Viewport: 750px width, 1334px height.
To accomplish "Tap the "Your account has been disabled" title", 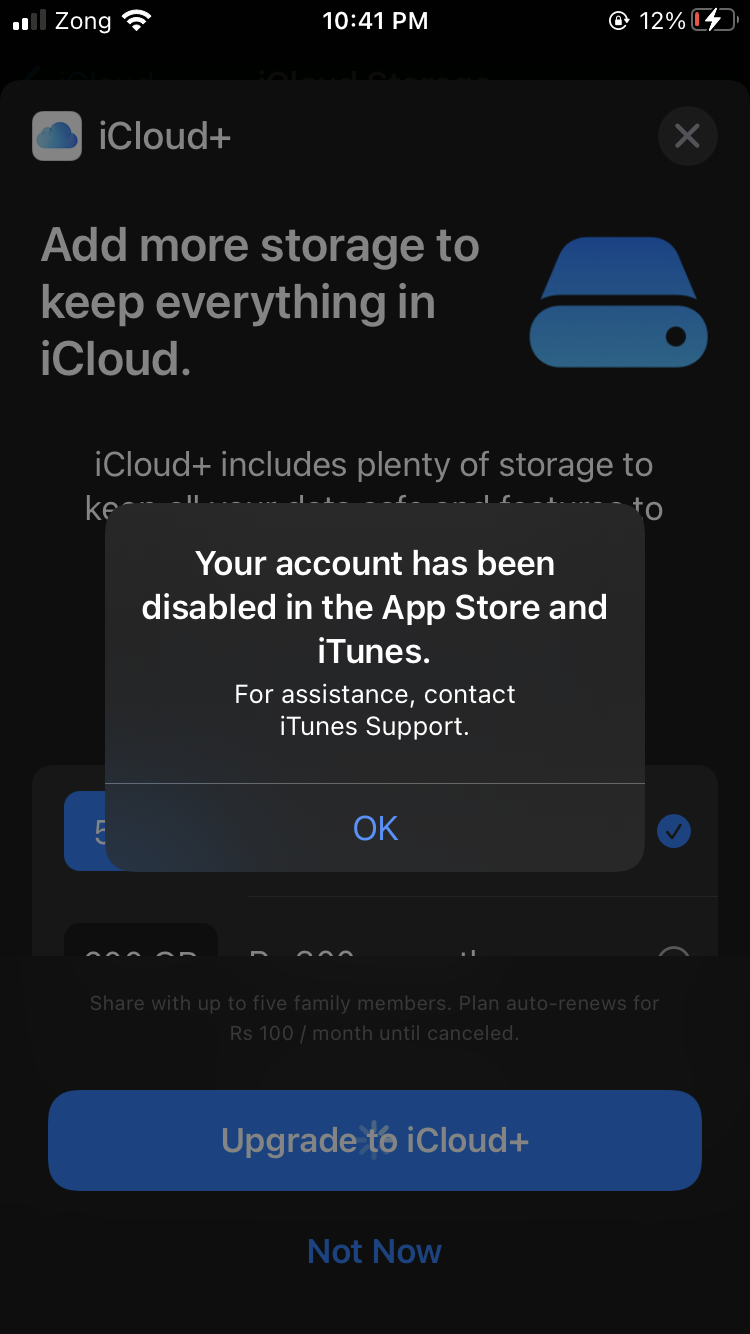I will pyautogui.click(x=375, y=607).
